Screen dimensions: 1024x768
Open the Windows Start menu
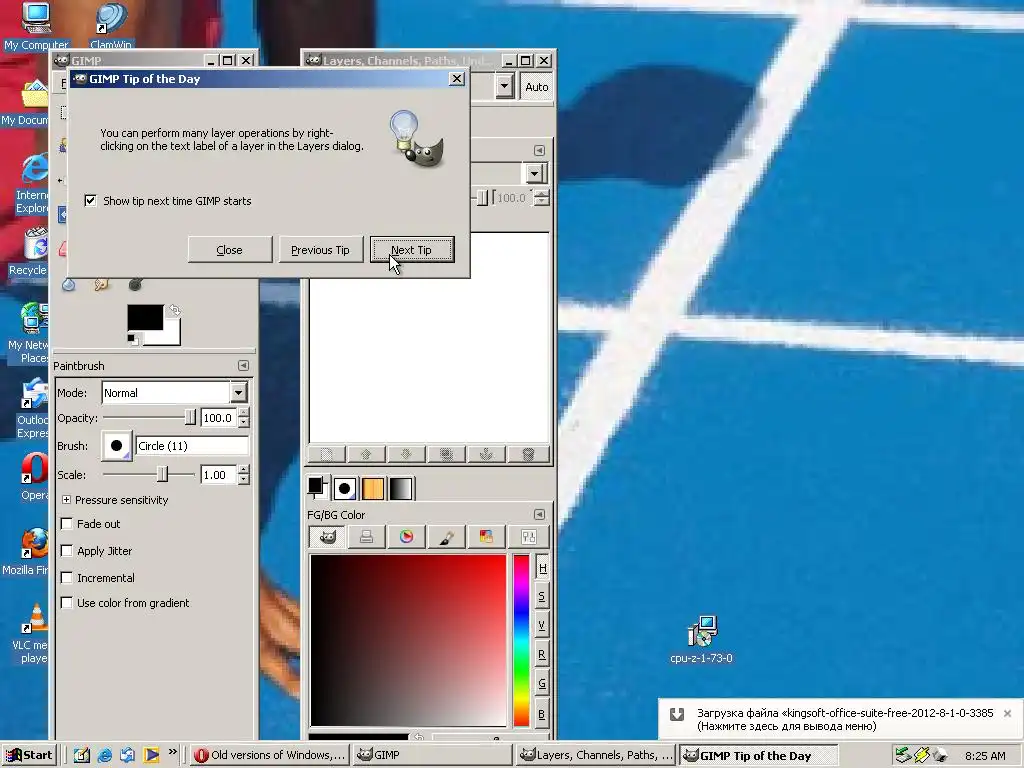pos(29,755)
